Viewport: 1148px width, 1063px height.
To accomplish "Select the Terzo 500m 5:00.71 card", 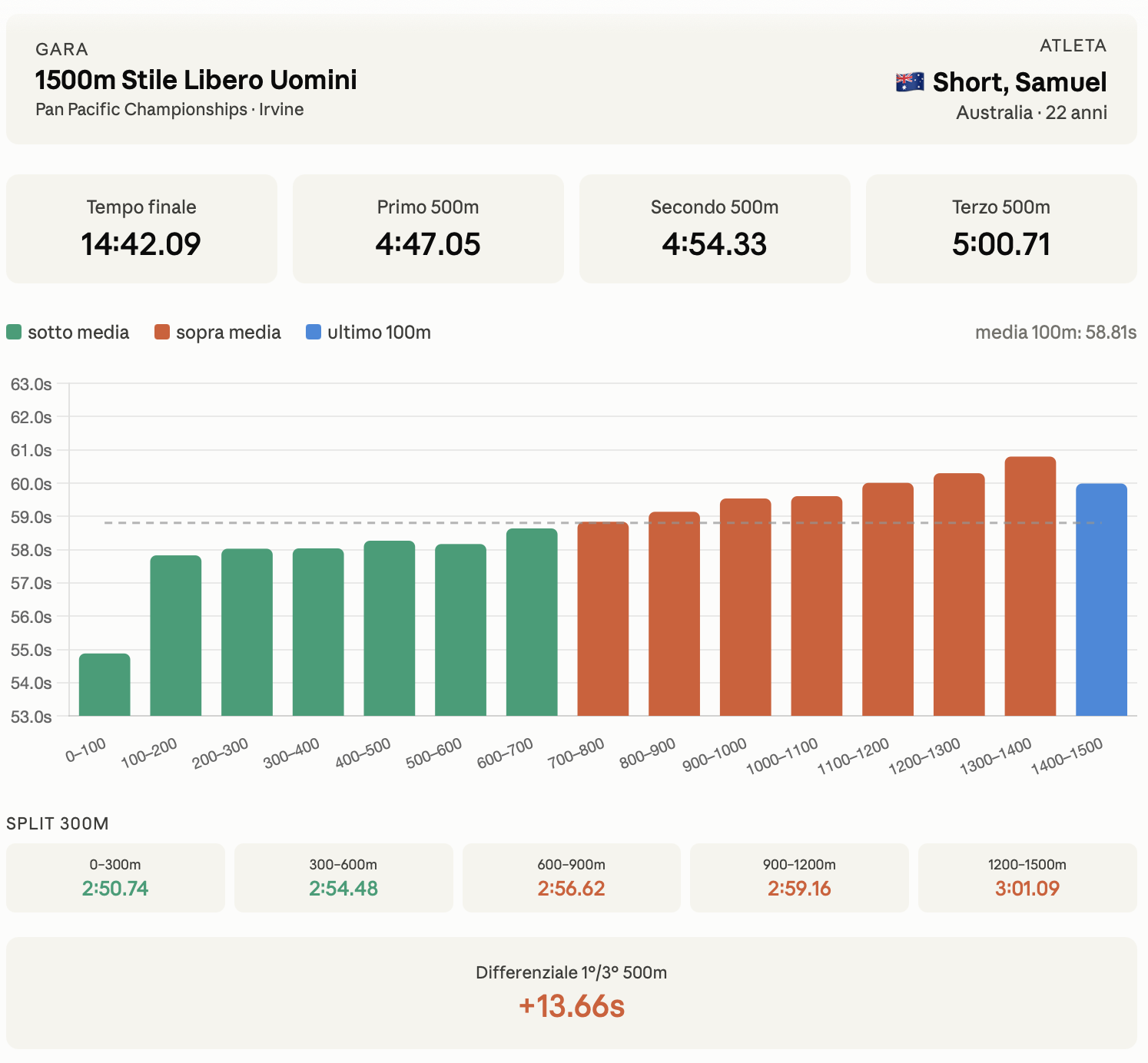I will click(x=1001, y=229).
